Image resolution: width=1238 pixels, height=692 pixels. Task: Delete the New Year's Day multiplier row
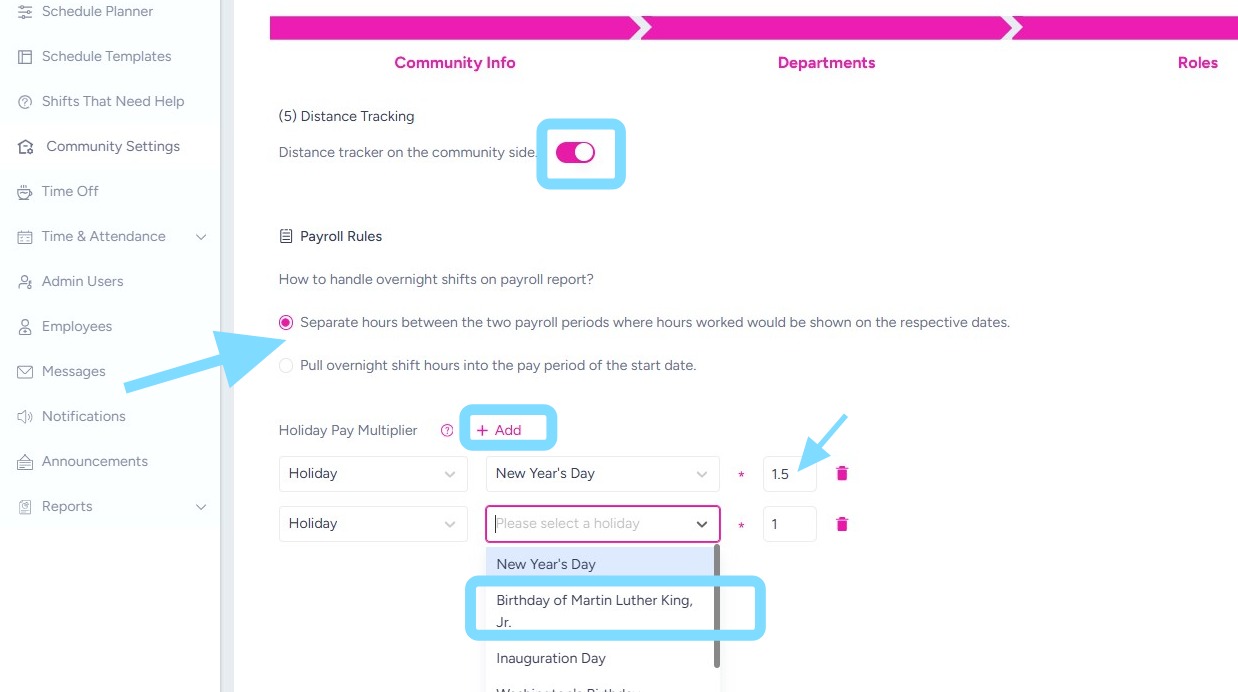tap(842, 473)
